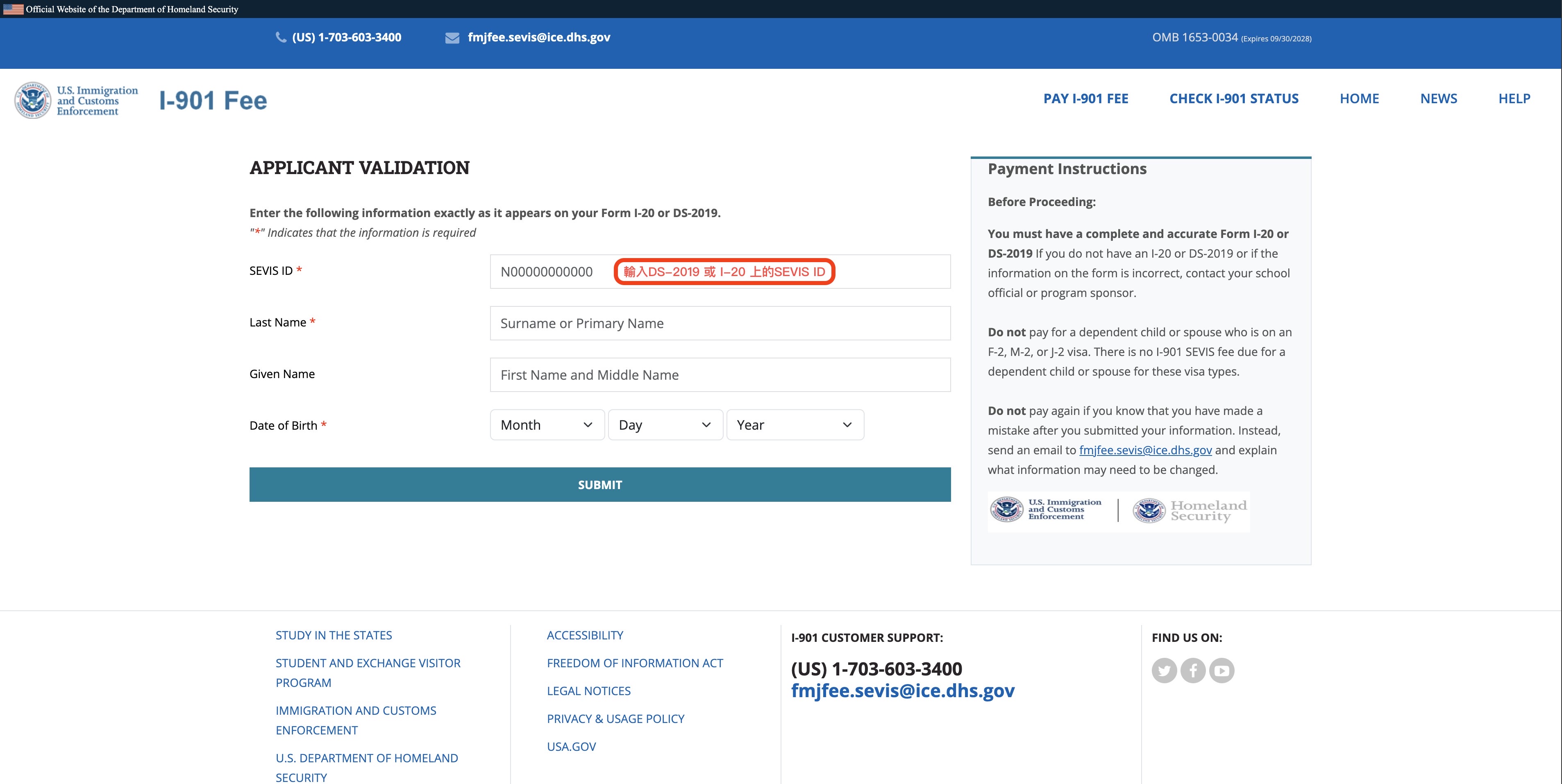This screenshot has width=1562, height=784.
Task: Click the footer customer support email address
Action: pyautogui.click(x=902, y=691)
